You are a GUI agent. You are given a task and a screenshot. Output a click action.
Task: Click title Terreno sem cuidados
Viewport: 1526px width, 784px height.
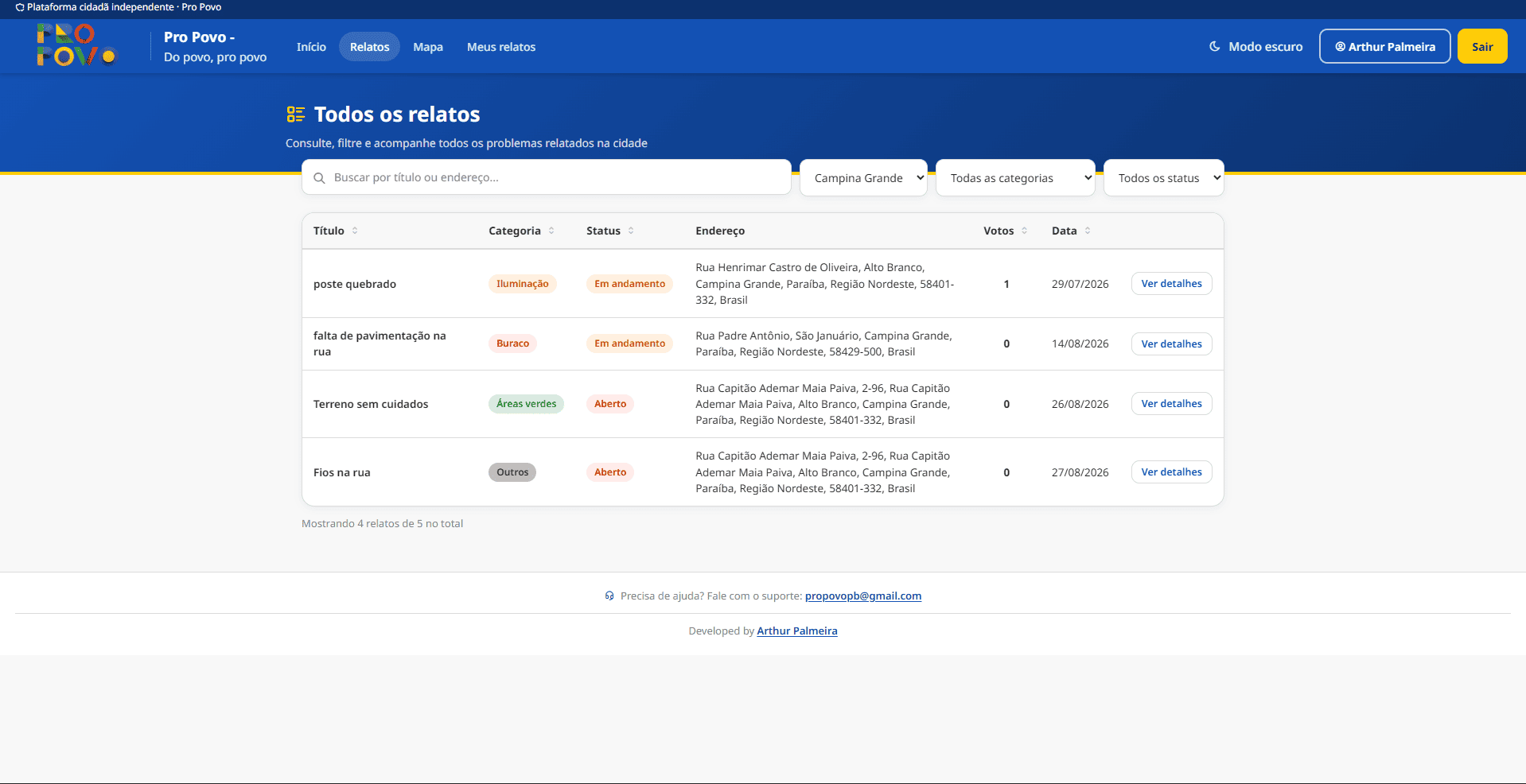click(x=371, y=404)
